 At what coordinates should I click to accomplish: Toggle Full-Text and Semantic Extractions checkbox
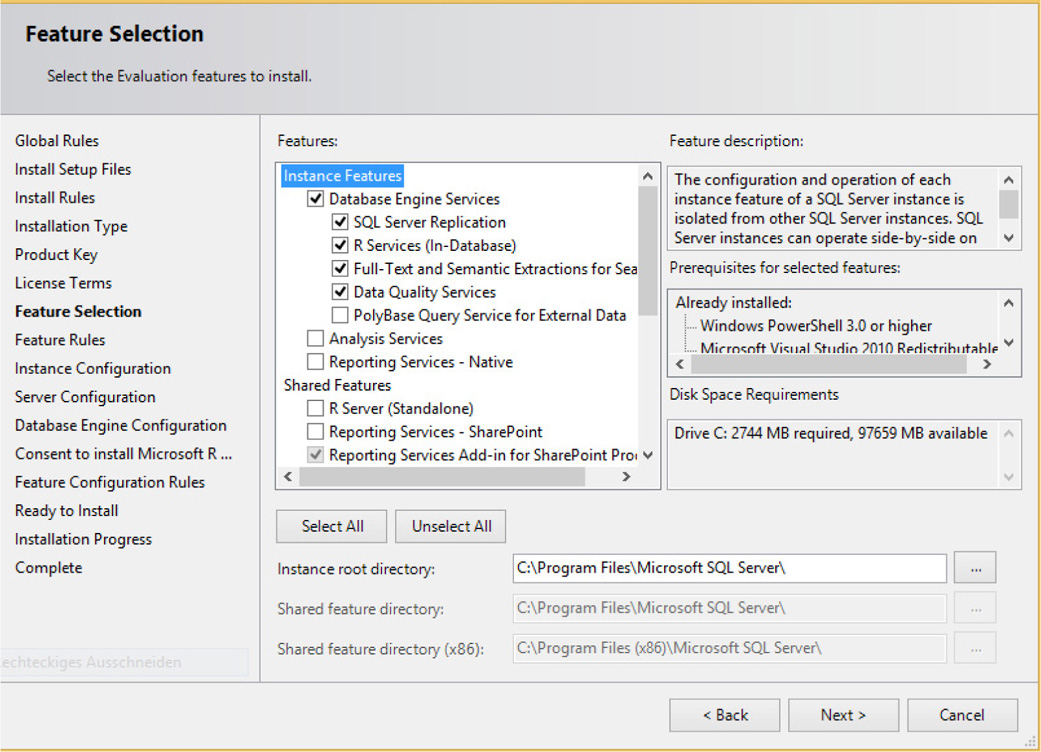point(340,268)
